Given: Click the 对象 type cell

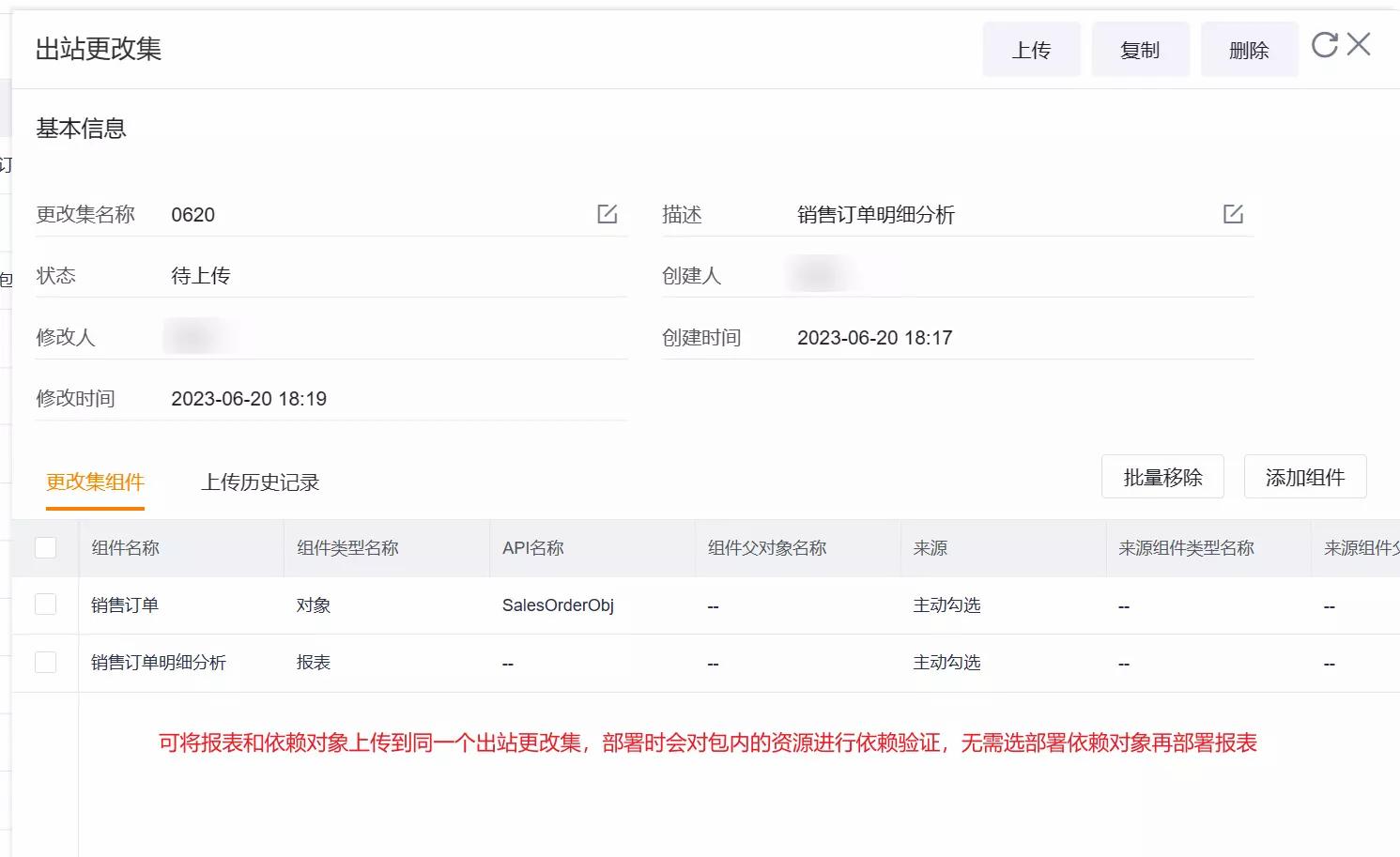Looking at the screenshot, I should 314,605.
